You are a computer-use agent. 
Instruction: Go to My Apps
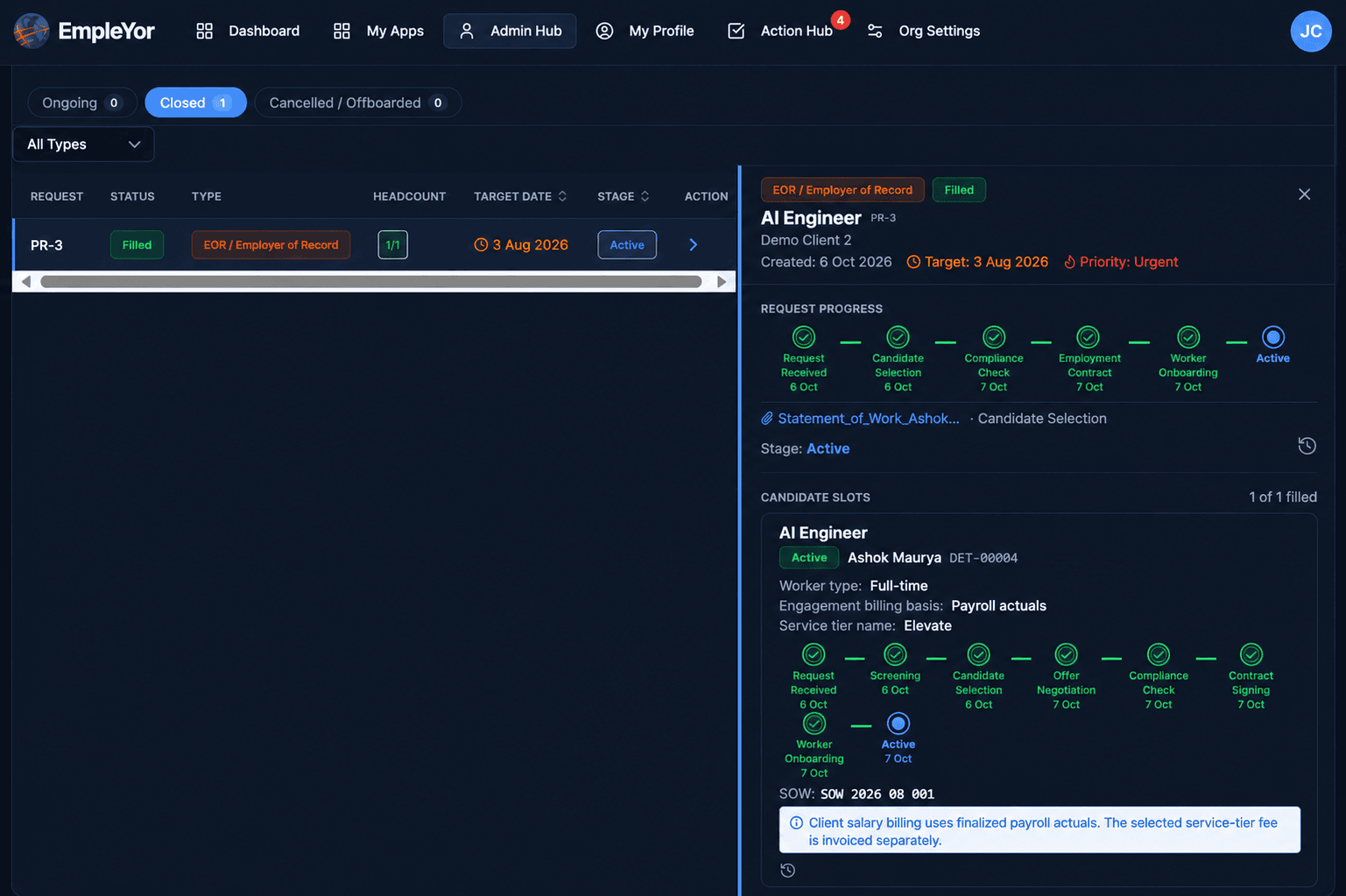[378, 31]
